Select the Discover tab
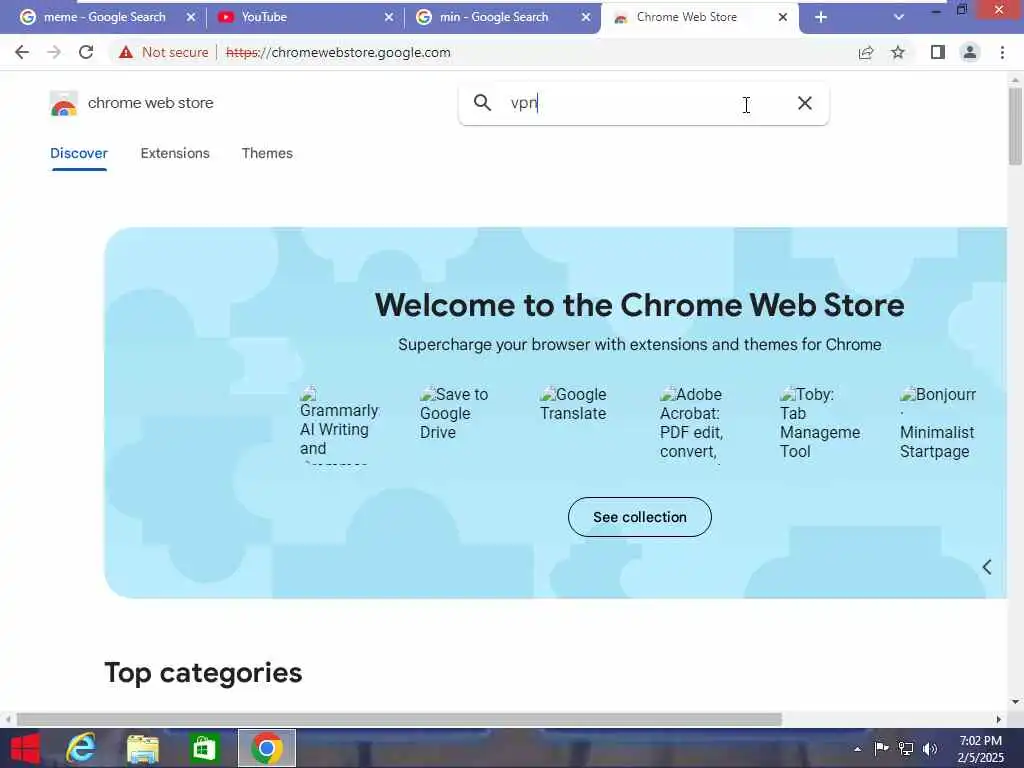Viewport: 1024px width, 768px height. click(x=79, y=153)
